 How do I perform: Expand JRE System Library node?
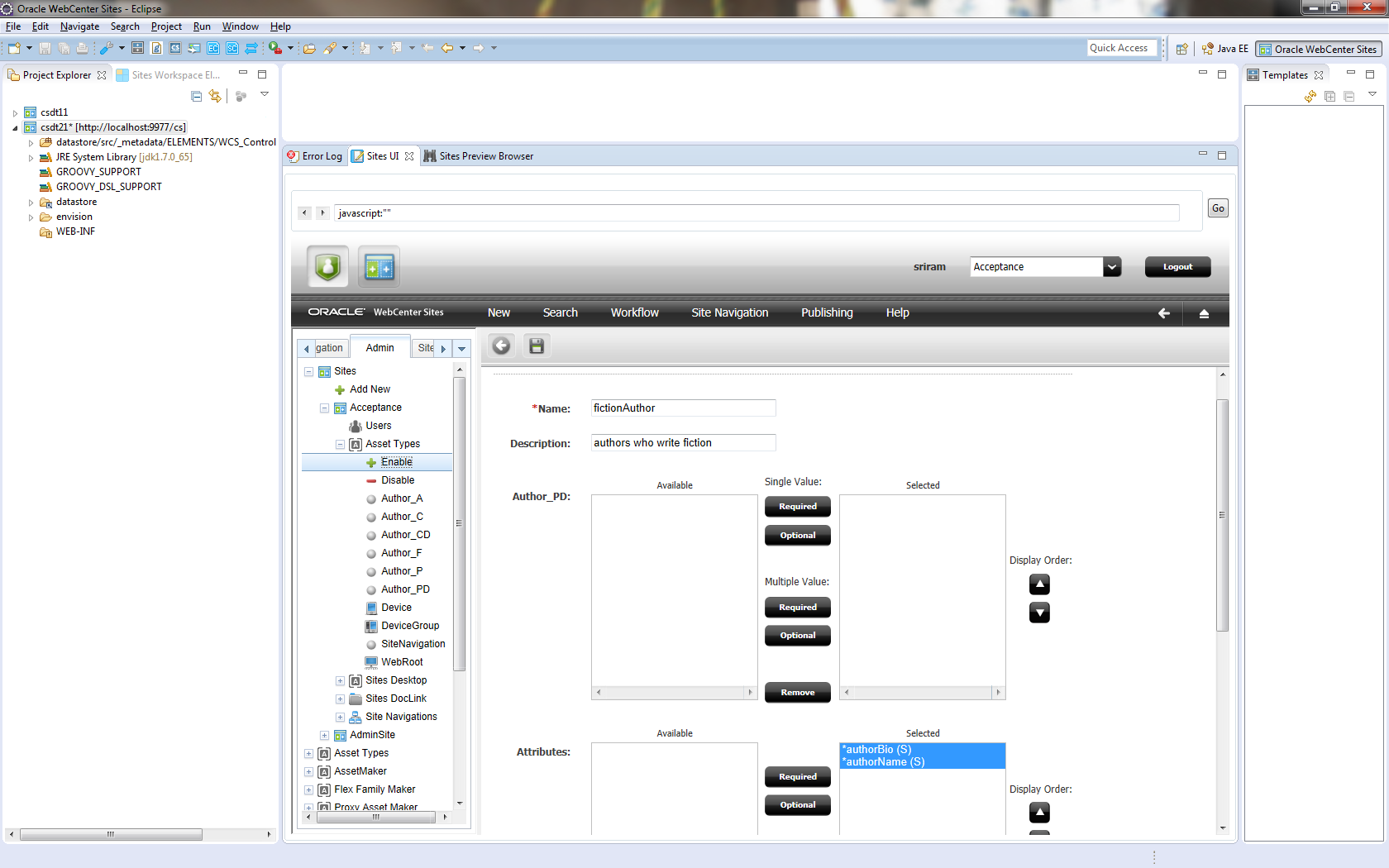click(x=31, y=158)
